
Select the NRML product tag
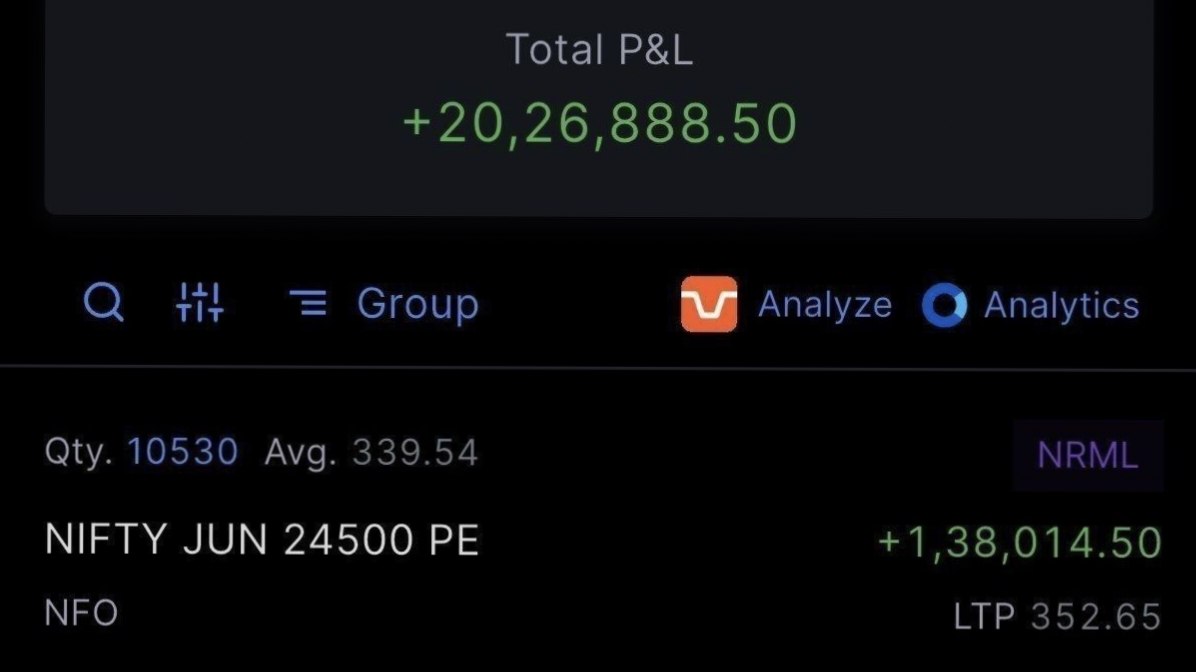(1088, 455)
